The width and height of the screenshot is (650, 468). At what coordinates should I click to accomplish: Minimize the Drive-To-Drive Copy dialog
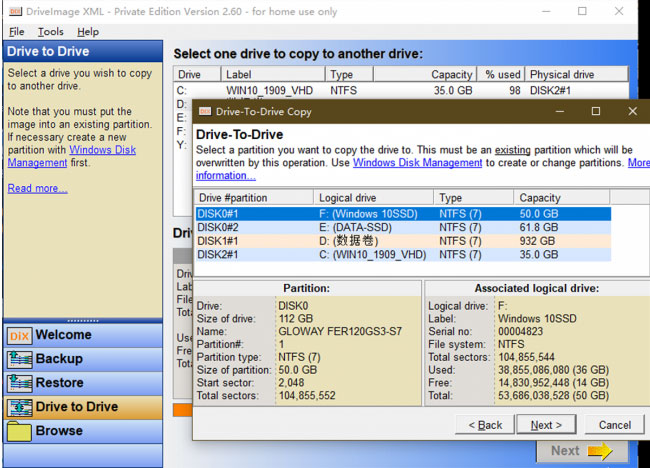click(x=560, y=112)
